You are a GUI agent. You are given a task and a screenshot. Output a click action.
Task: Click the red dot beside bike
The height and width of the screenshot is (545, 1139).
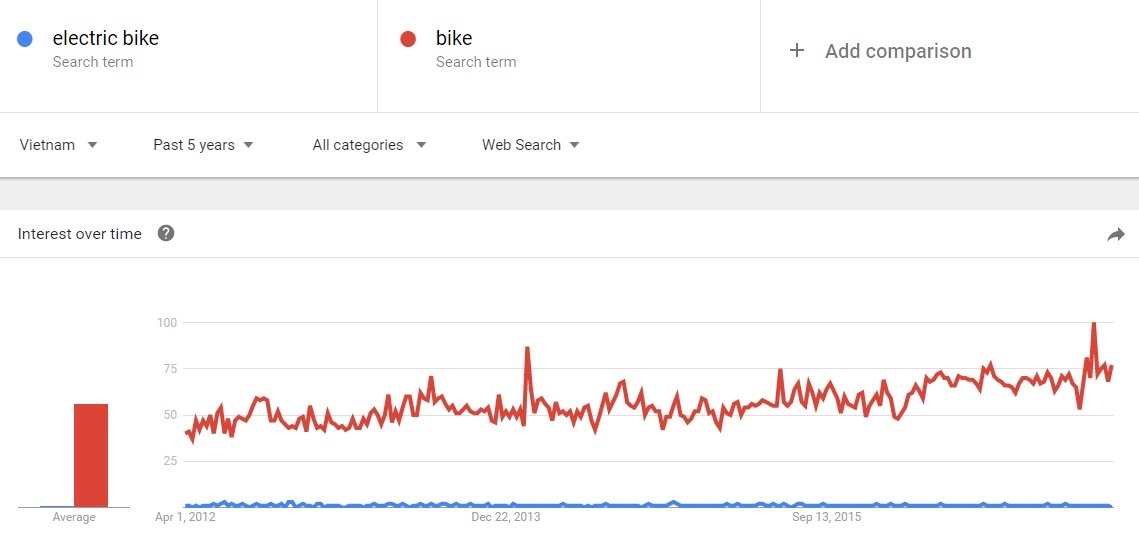pyautogui.click(x=408, y=39)
